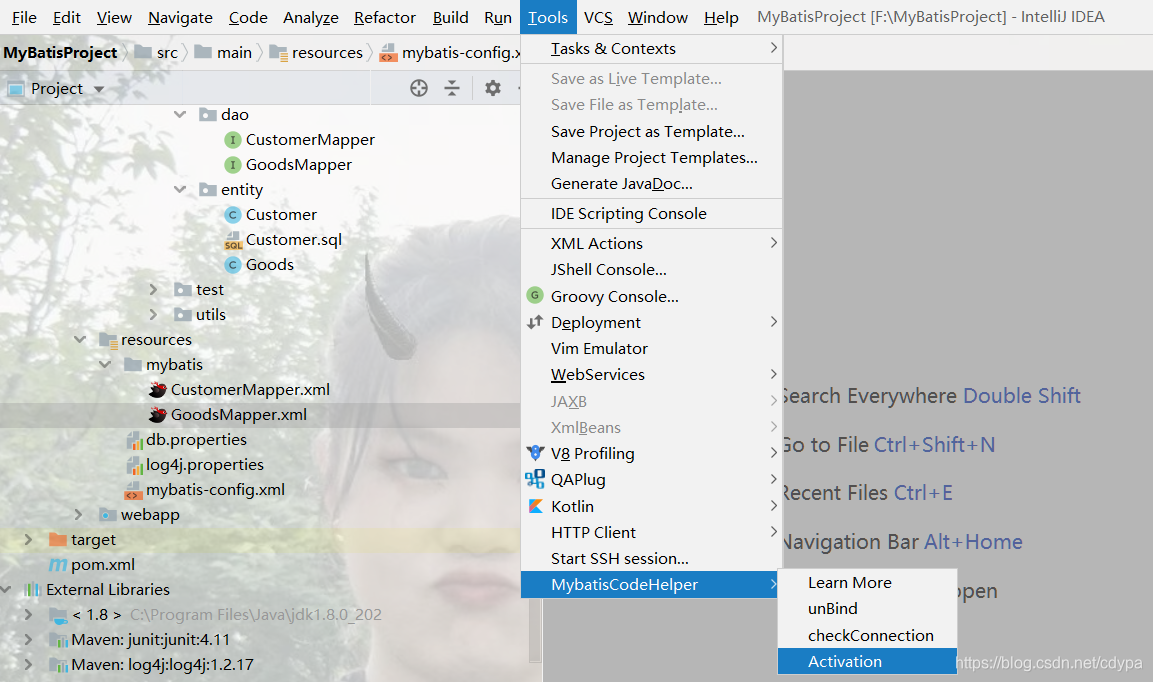Expand the Maven log4j library entry
This screenshot has height=682, width=1153.
(x=29, y=665)
